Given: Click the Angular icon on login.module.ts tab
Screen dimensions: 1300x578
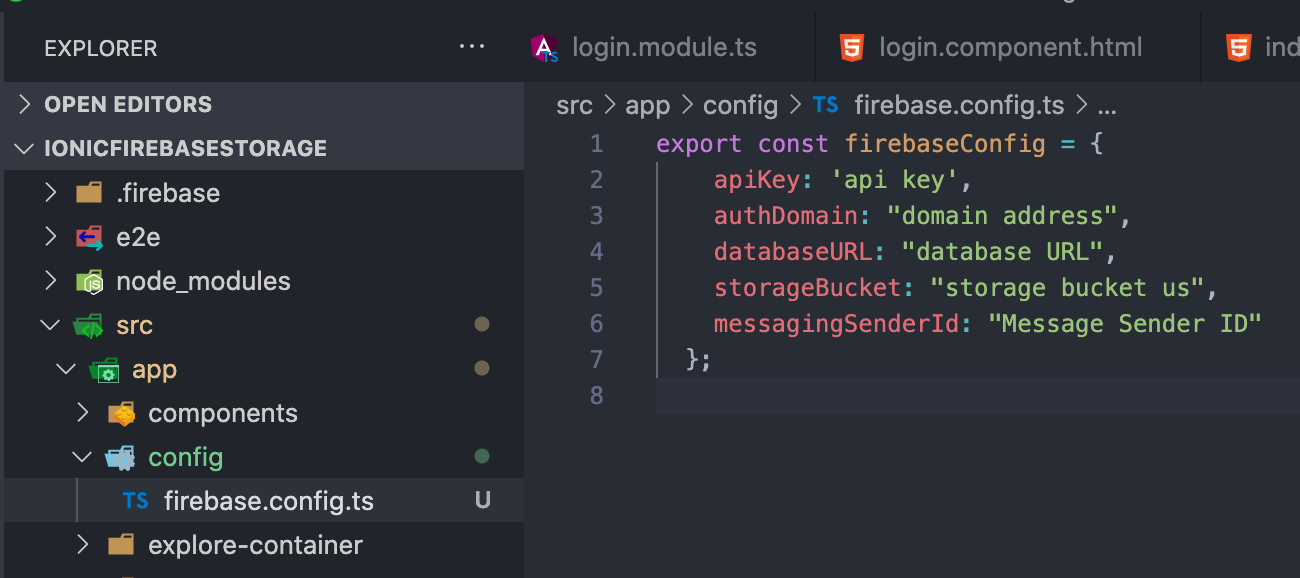Looking at the screenshot, I should (545, 48).
